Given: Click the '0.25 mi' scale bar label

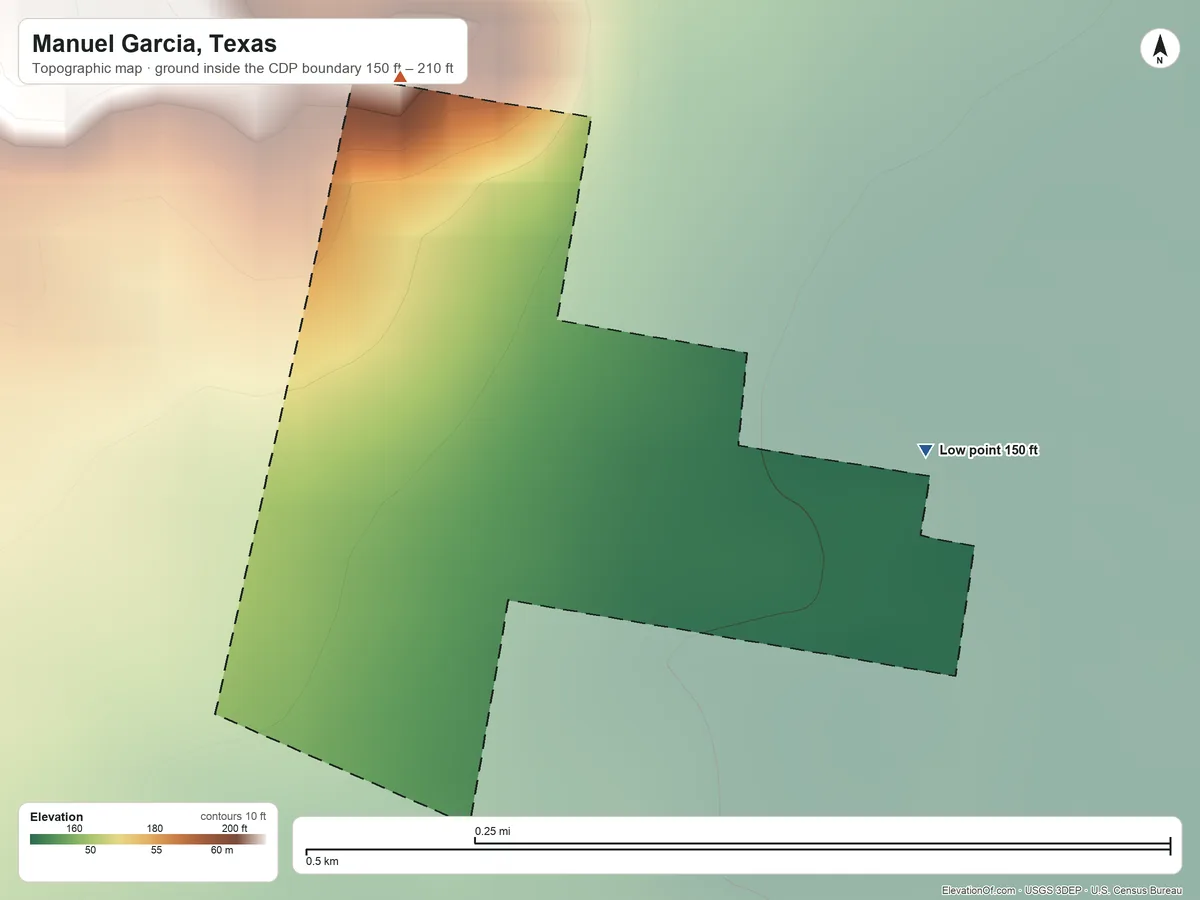Looking at the screenshot, I should coord(492,831).
